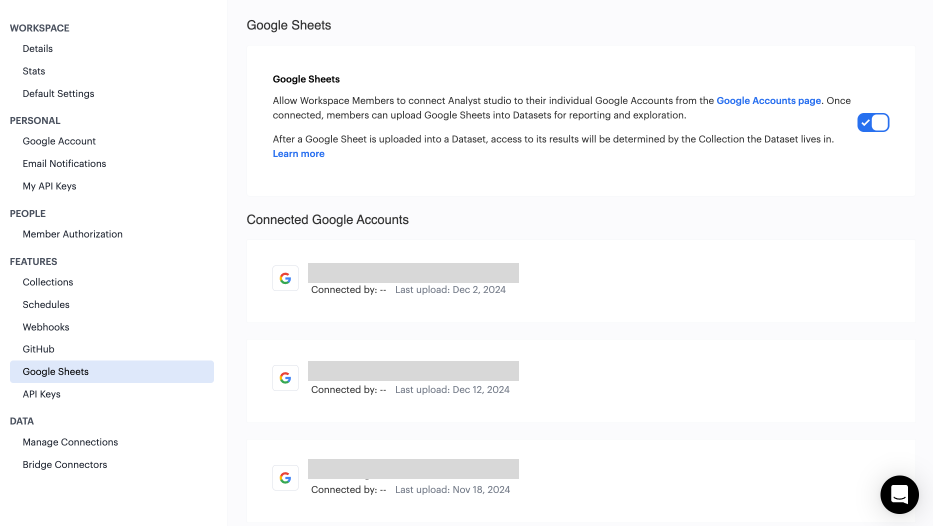Viewport: 933px width, 526px height.
Task: Go to Stats in the sidebar
Action: click(x=34, y=71)
